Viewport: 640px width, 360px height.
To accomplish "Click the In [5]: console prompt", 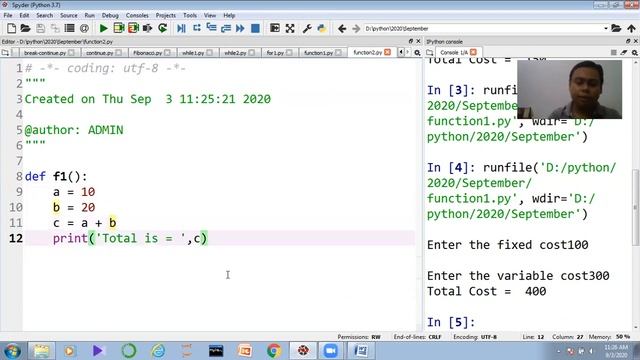I will [451, 322].
